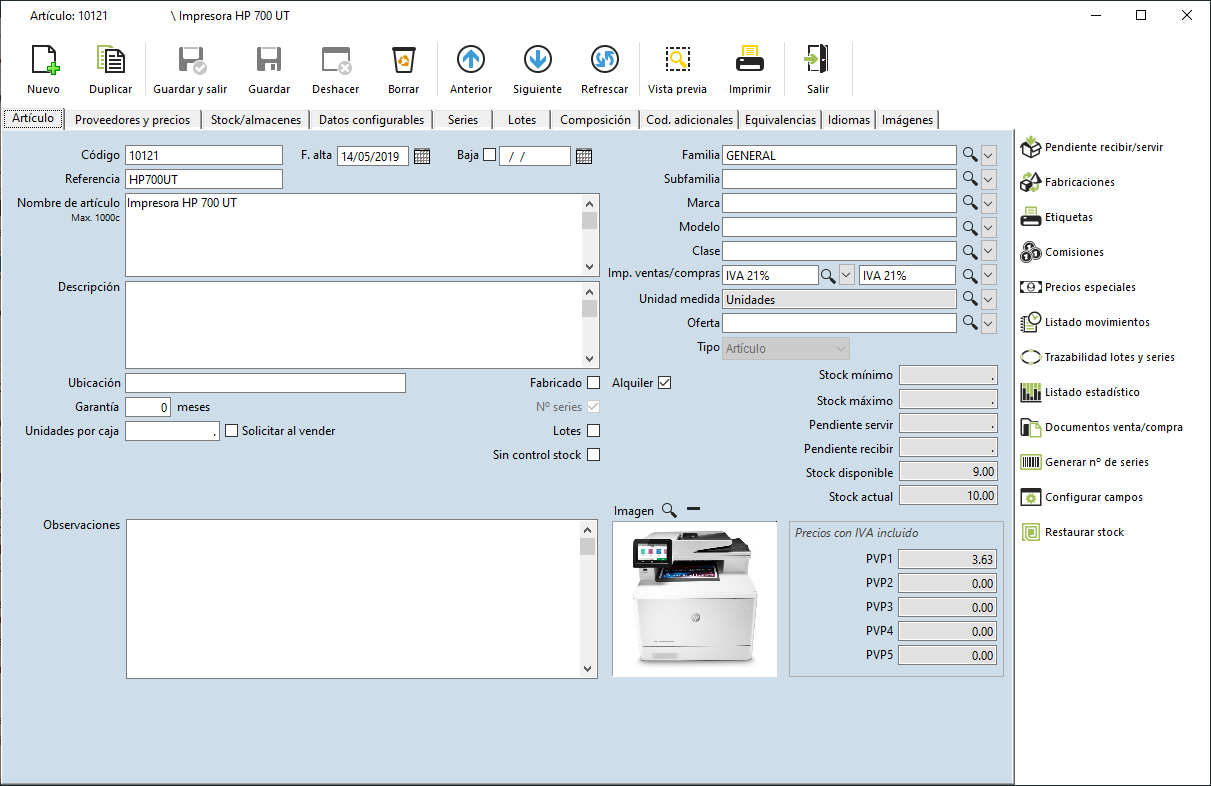
Task: Search ventas tax with first magnifier
Action: (828, 275)
